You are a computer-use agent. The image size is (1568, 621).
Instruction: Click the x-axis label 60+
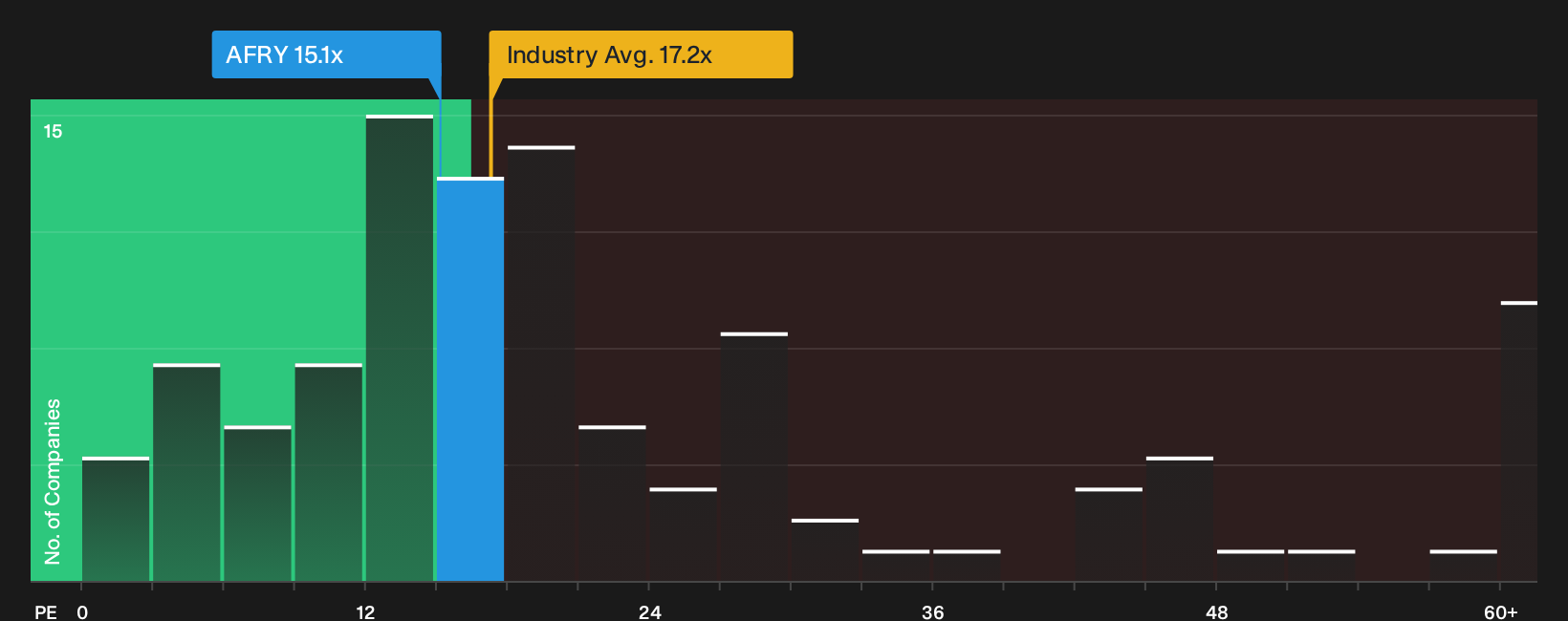(x=1501, y=611)
